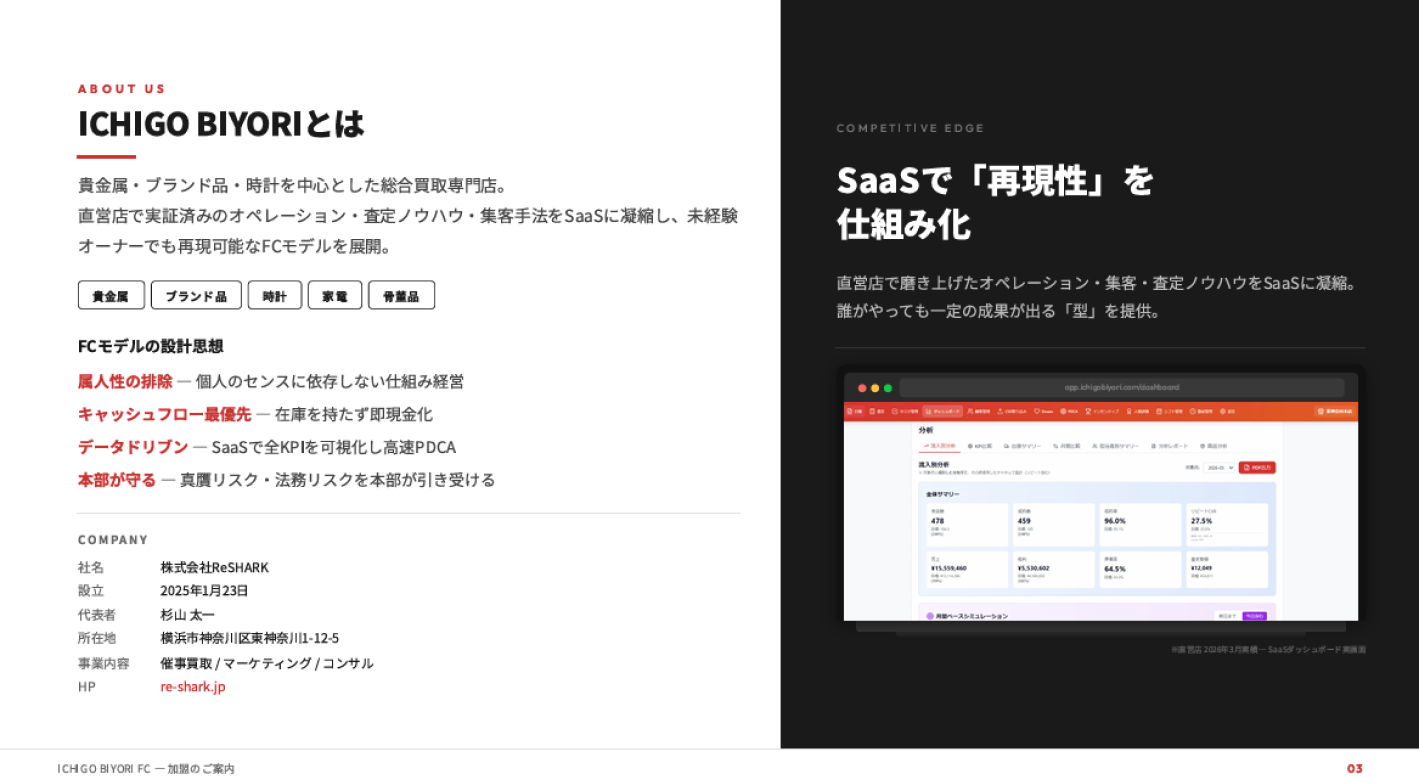Image resolution: width=1419 pixels, height=783 pixels.
Task: Click the COMPANY section label
Action: tap(113, 540)
